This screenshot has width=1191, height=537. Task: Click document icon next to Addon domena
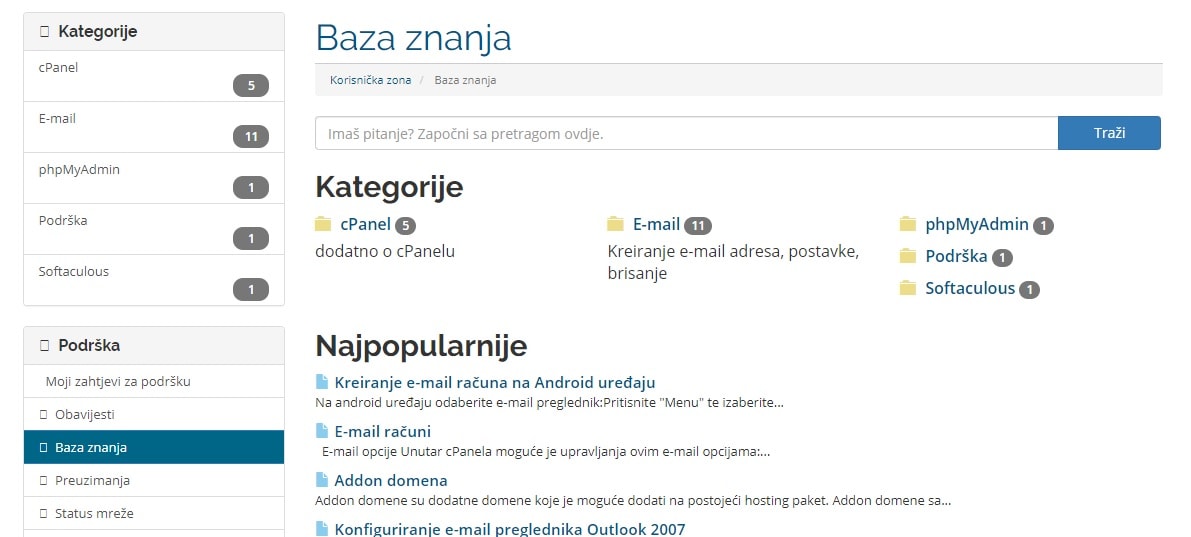(322, 480)
